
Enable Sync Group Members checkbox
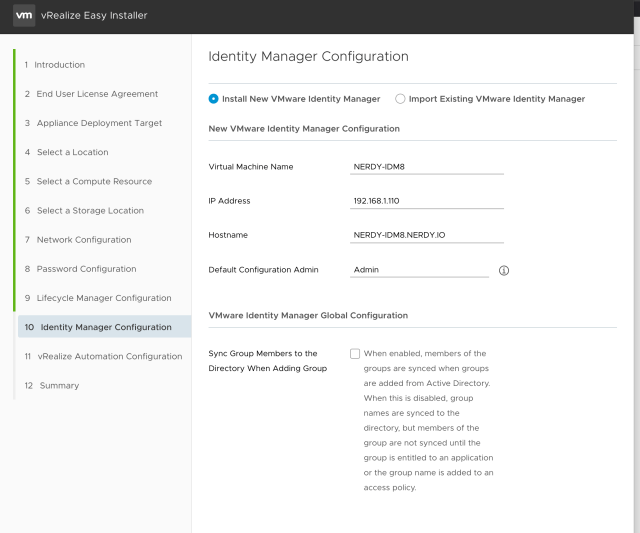pyautogui.click(x=355, y=354)
